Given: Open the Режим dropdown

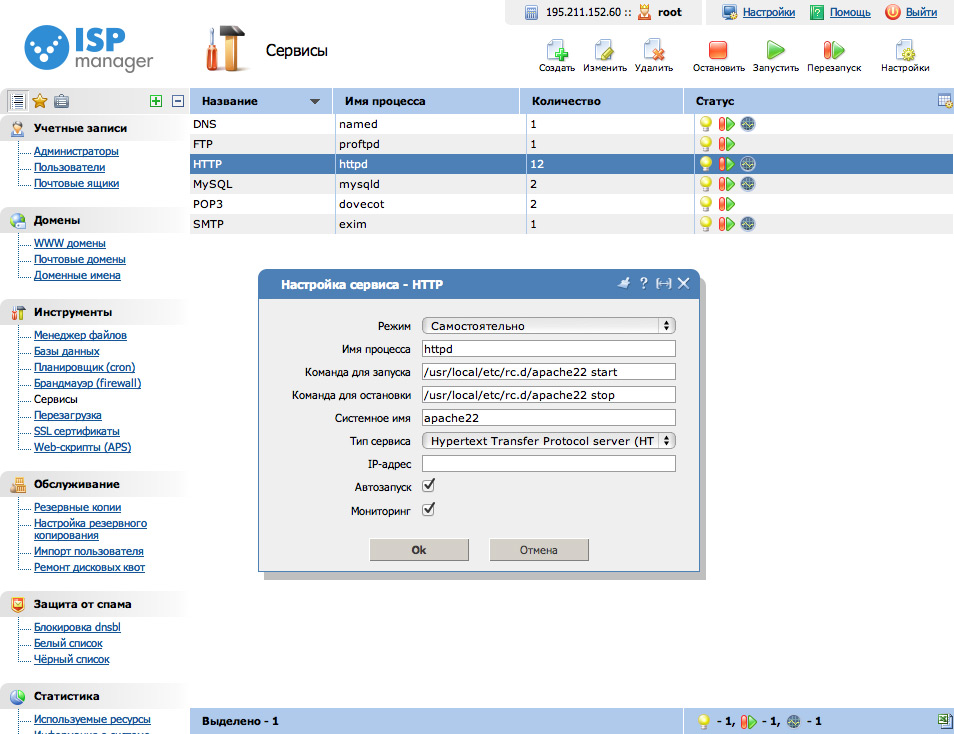Looking at the screenshot, I should click(x=548, y=326).
